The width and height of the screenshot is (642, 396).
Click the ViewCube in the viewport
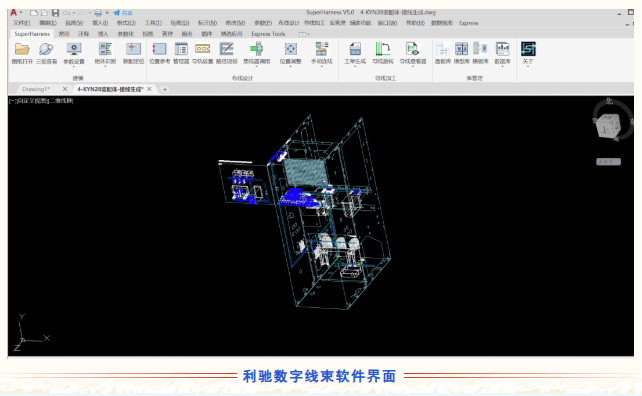pyautogui.click(x=609, y=126)
